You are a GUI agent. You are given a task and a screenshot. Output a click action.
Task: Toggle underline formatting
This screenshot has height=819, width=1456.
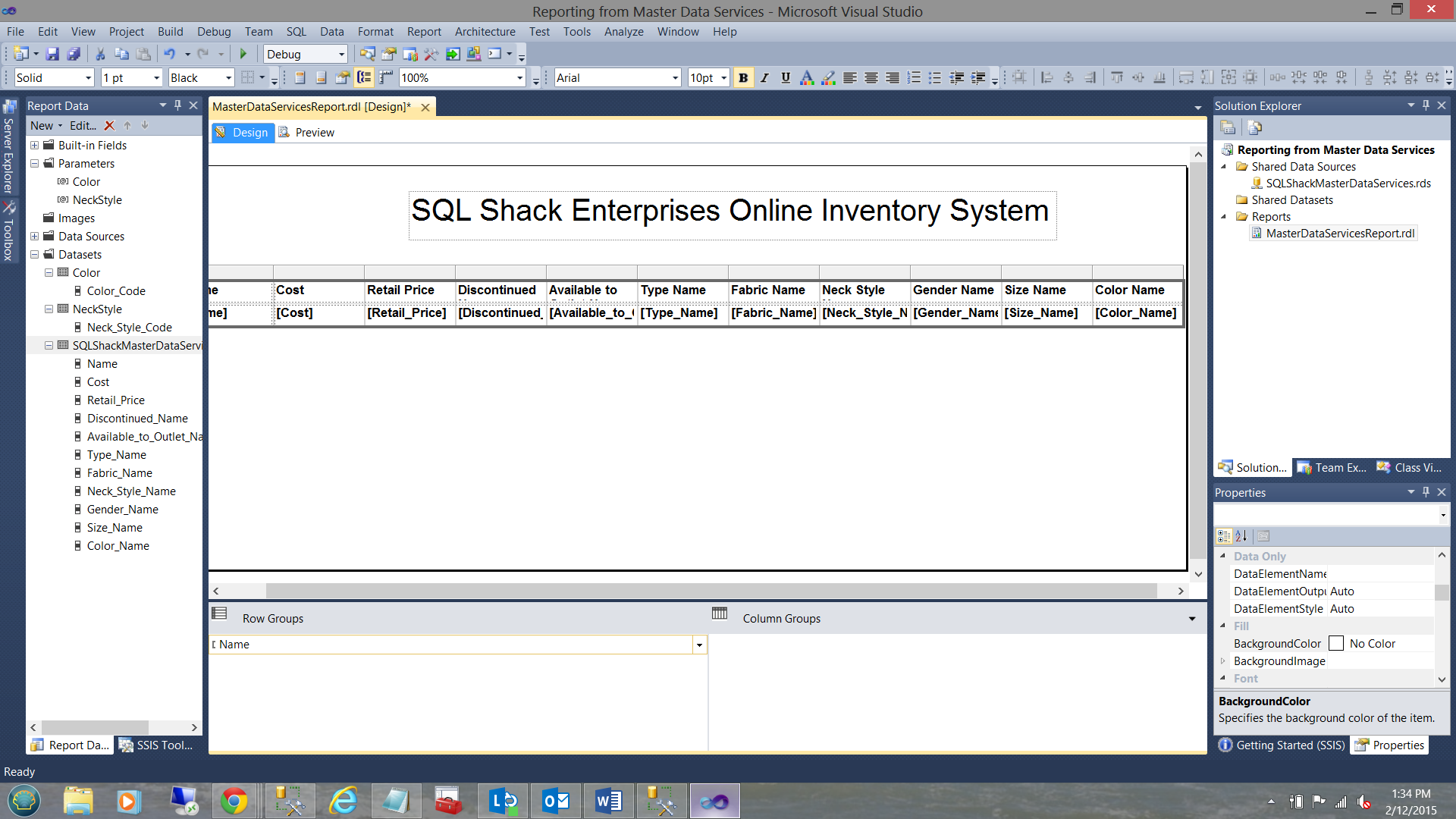click(786, 77)
